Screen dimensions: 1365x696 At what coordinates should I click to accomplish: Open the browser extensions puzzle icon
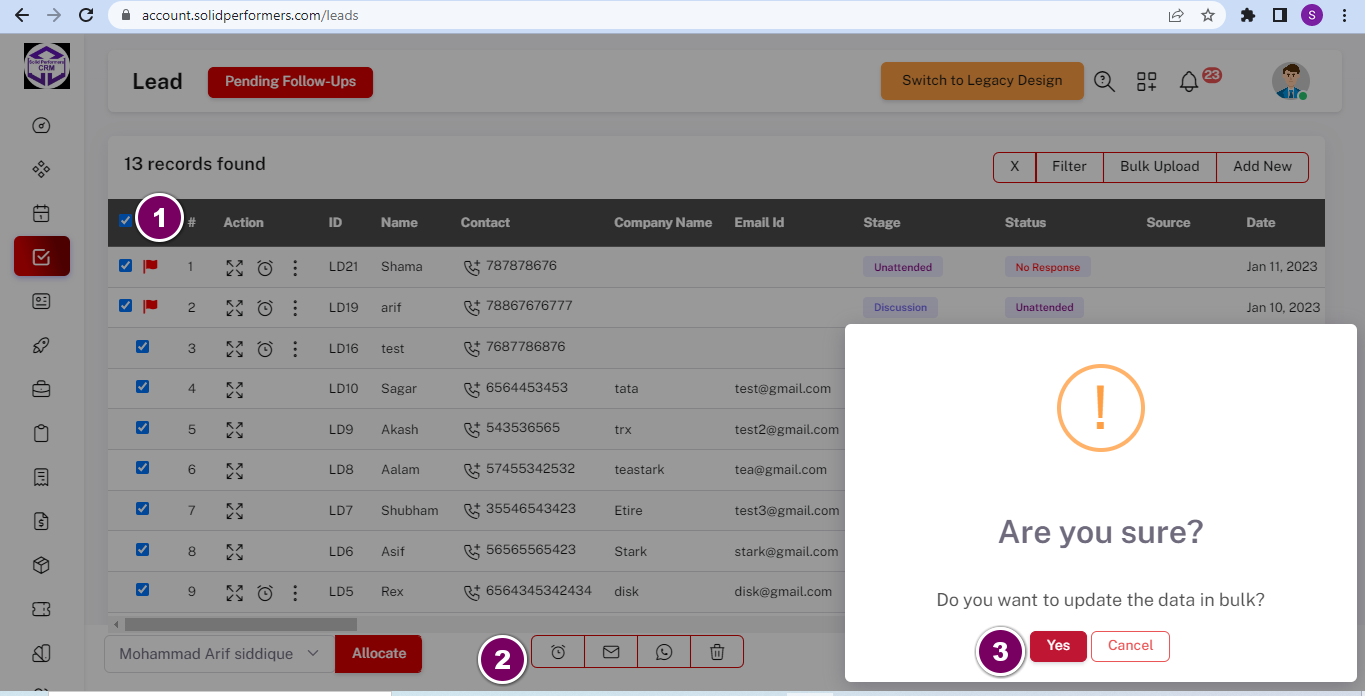1247,15
